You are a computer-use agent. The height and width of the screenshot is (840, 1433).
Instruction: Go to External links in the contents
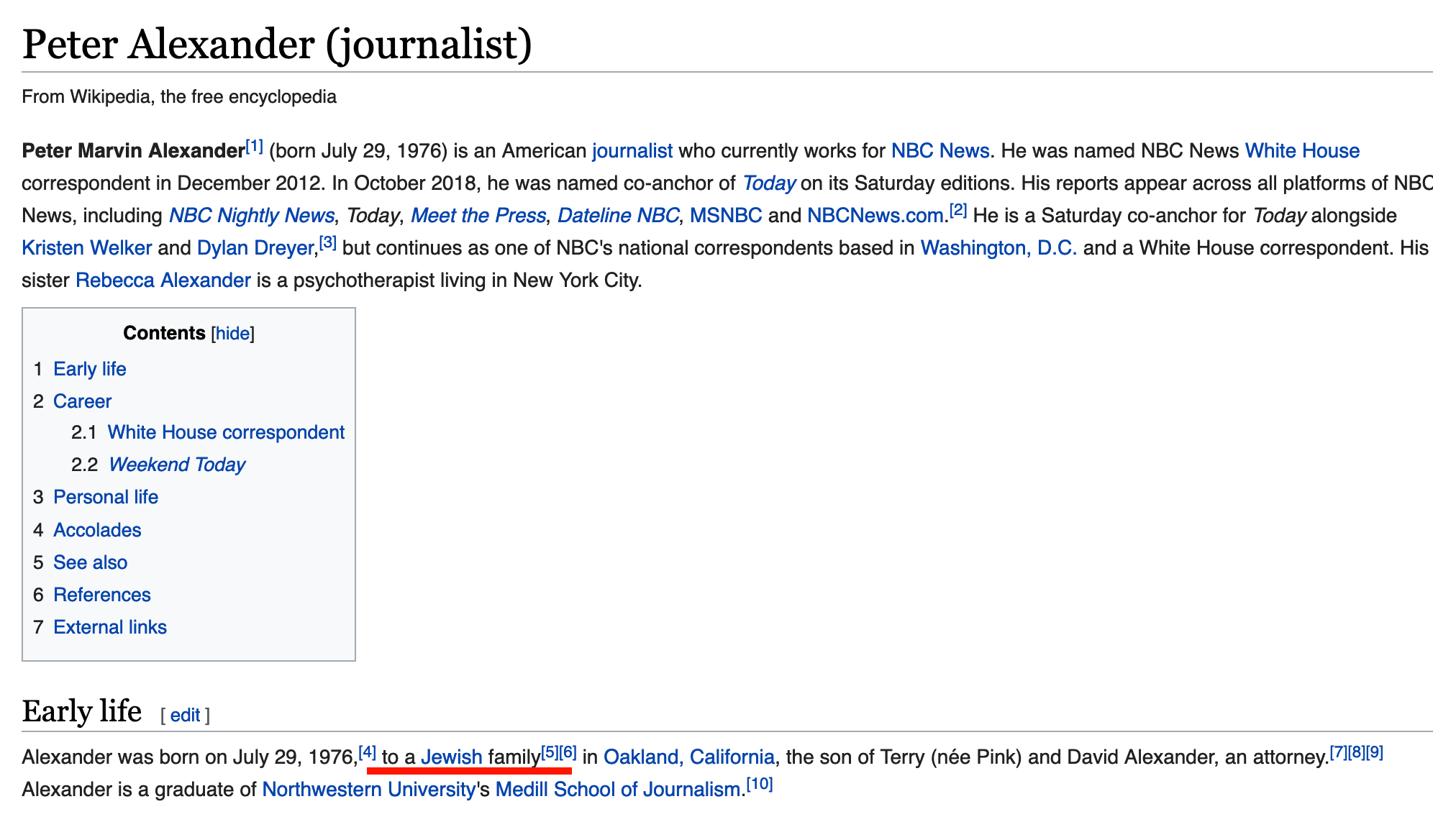[110, 627]
